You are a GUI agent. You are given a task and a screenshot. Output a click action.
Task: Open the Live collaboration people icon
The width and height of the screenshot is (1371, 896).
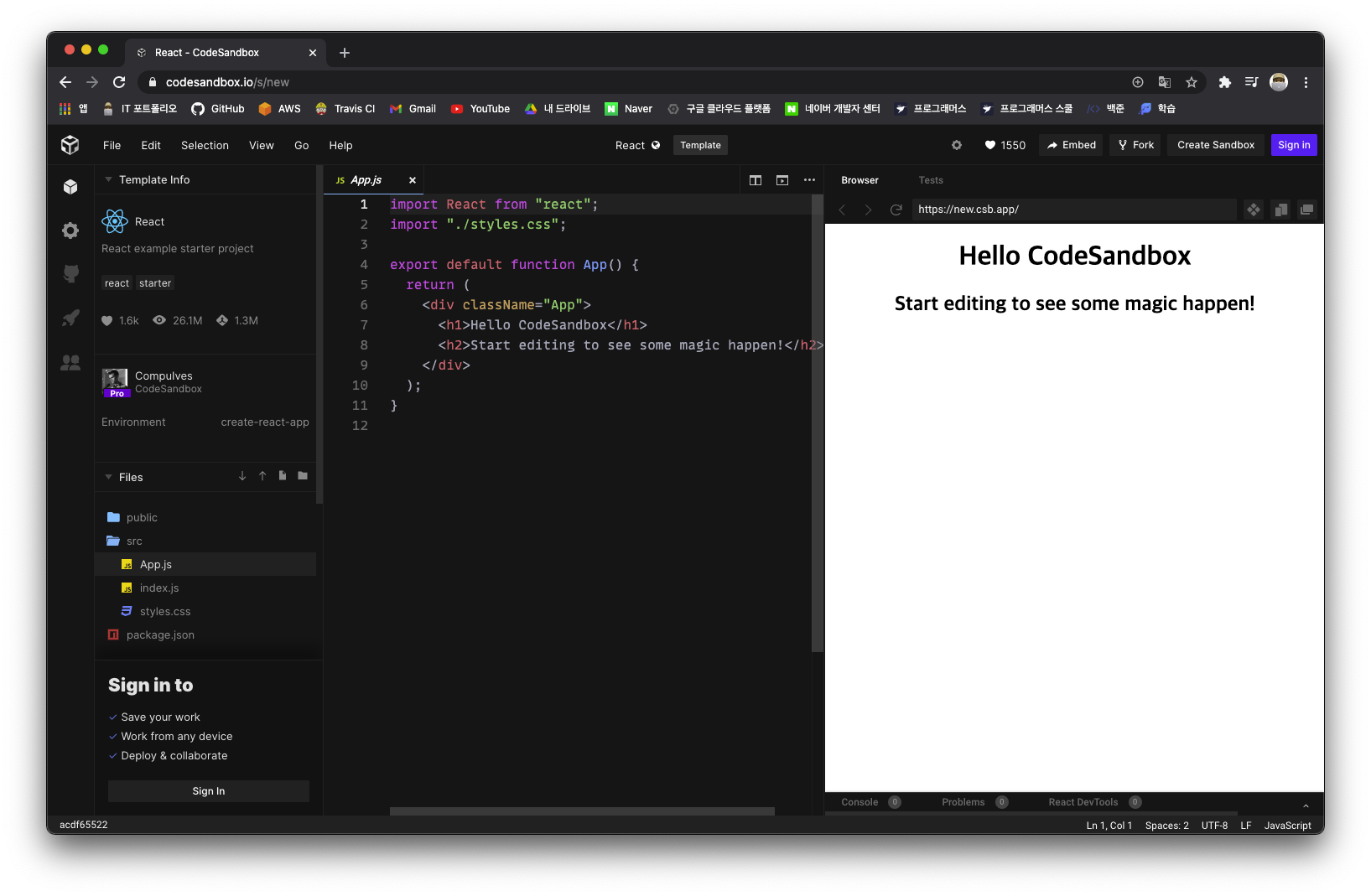(70, 362)
